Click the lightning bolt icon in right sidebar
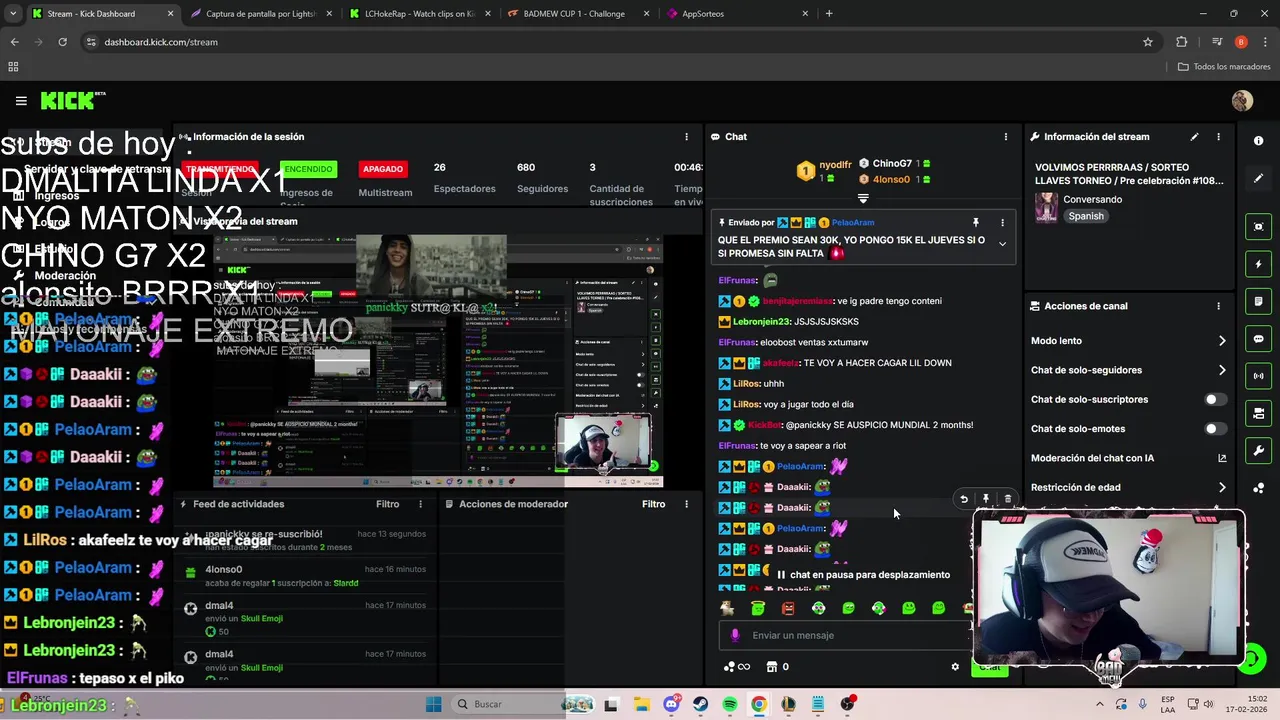The height and width of the screenshot is (720, 1280). click(1259, 264)
